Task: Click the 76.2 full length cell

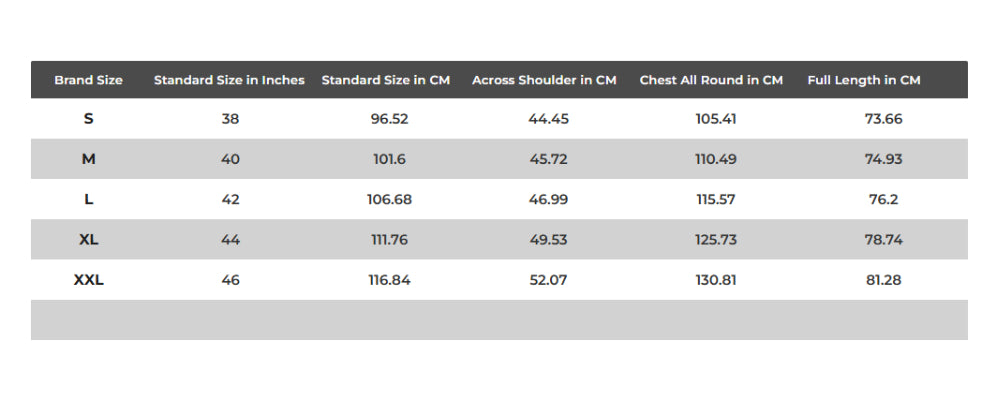Action: [x=884, y=199]
